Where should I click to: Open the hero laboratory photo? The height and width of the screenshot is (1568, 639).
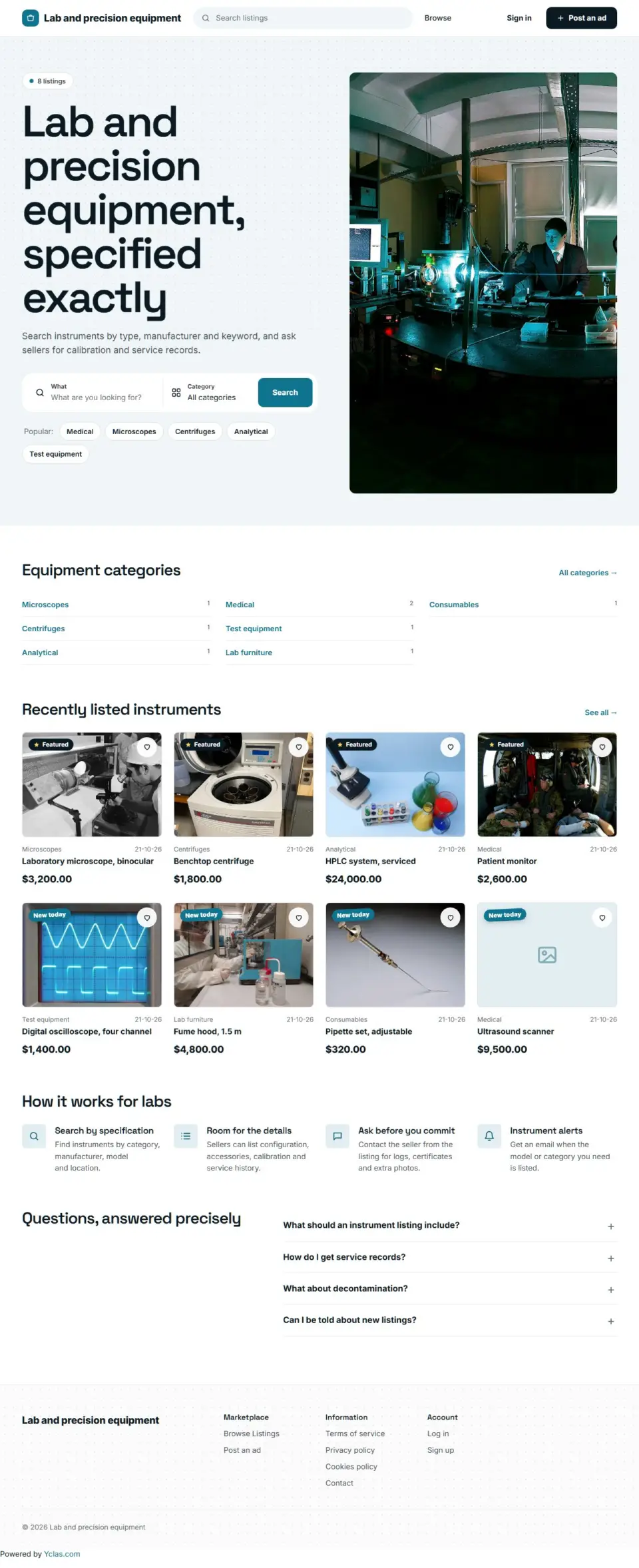[x=483, y=283]
